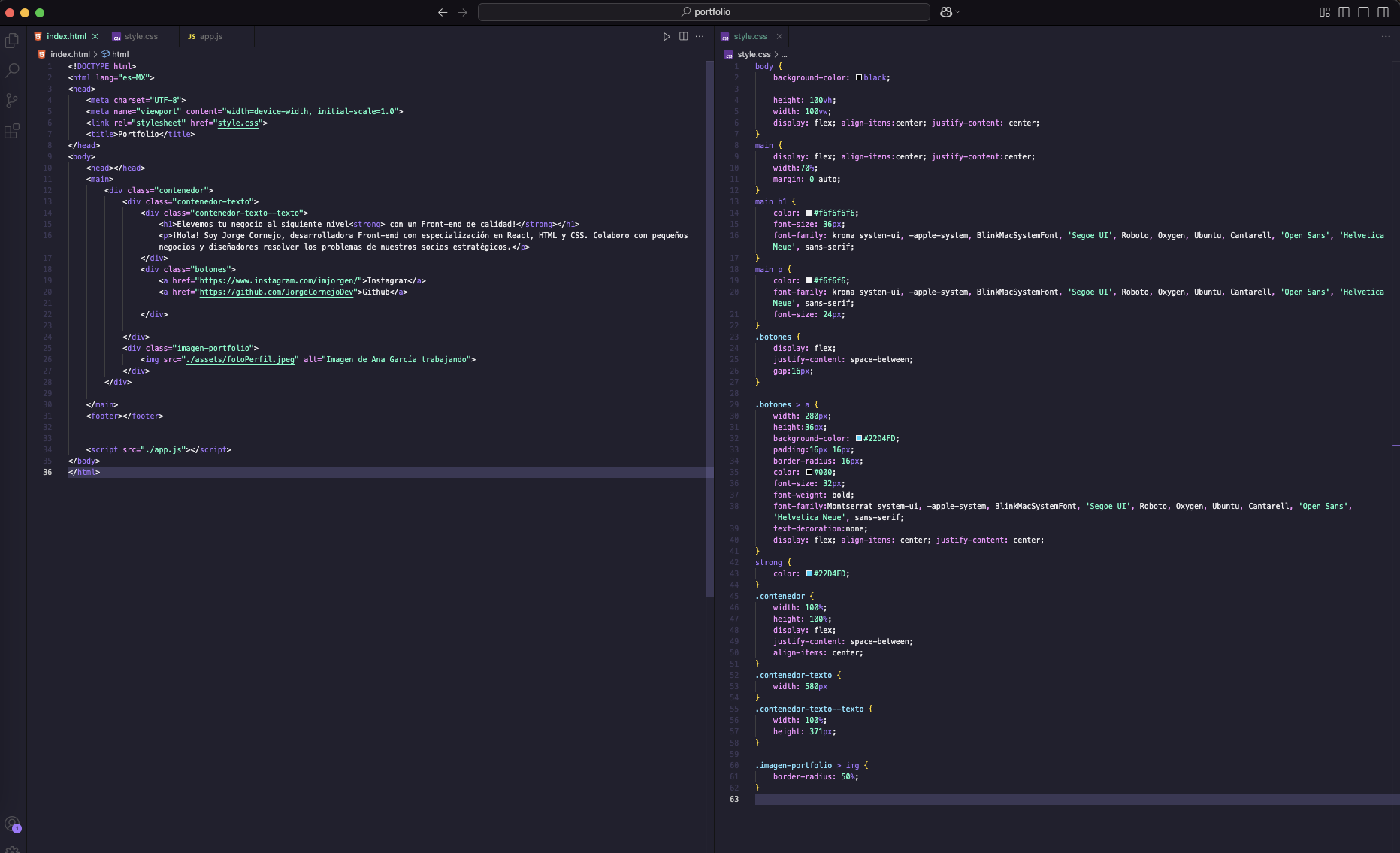This screenshot has width=1400, height=853.
Task: Place cursor on border-radius: 50% line
Action: point(815,776)
